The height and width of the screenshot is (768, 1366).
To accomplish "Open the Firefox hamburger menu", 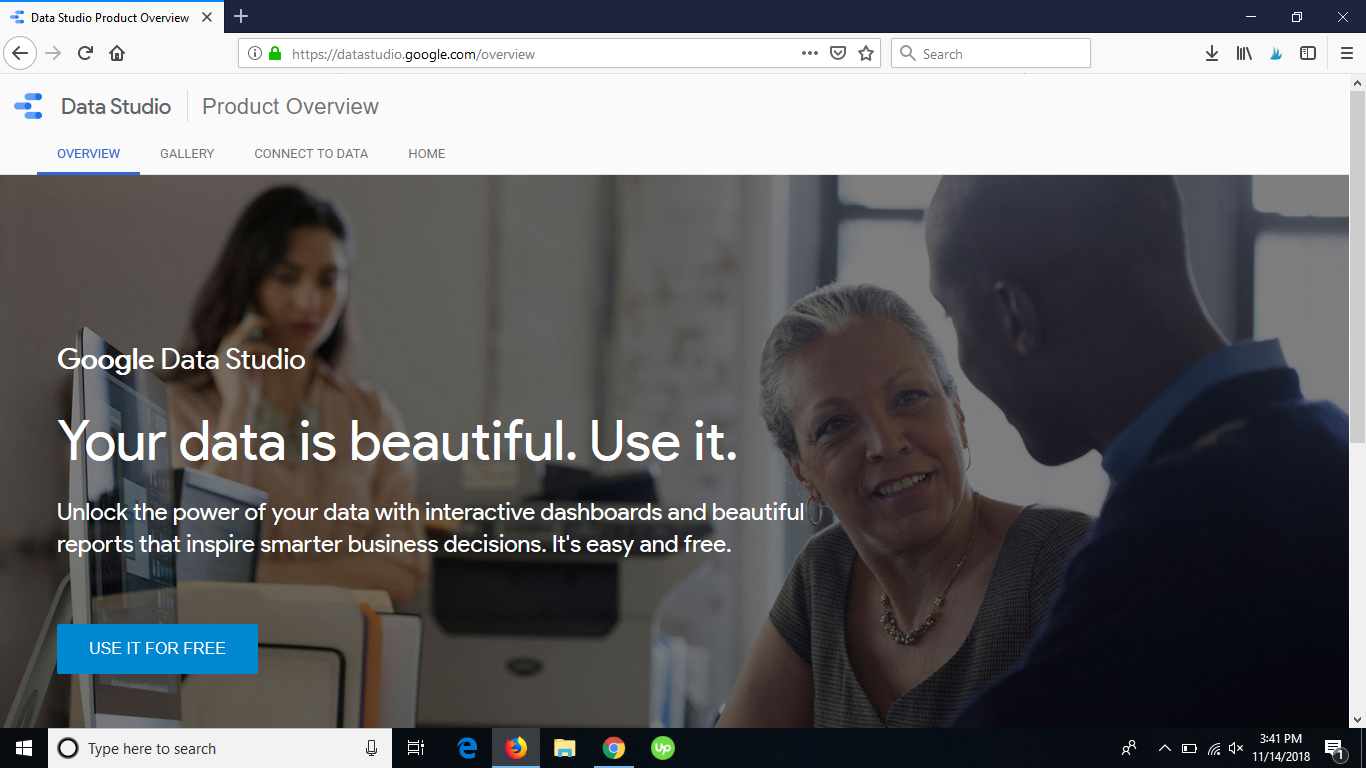I will 1347,54.
